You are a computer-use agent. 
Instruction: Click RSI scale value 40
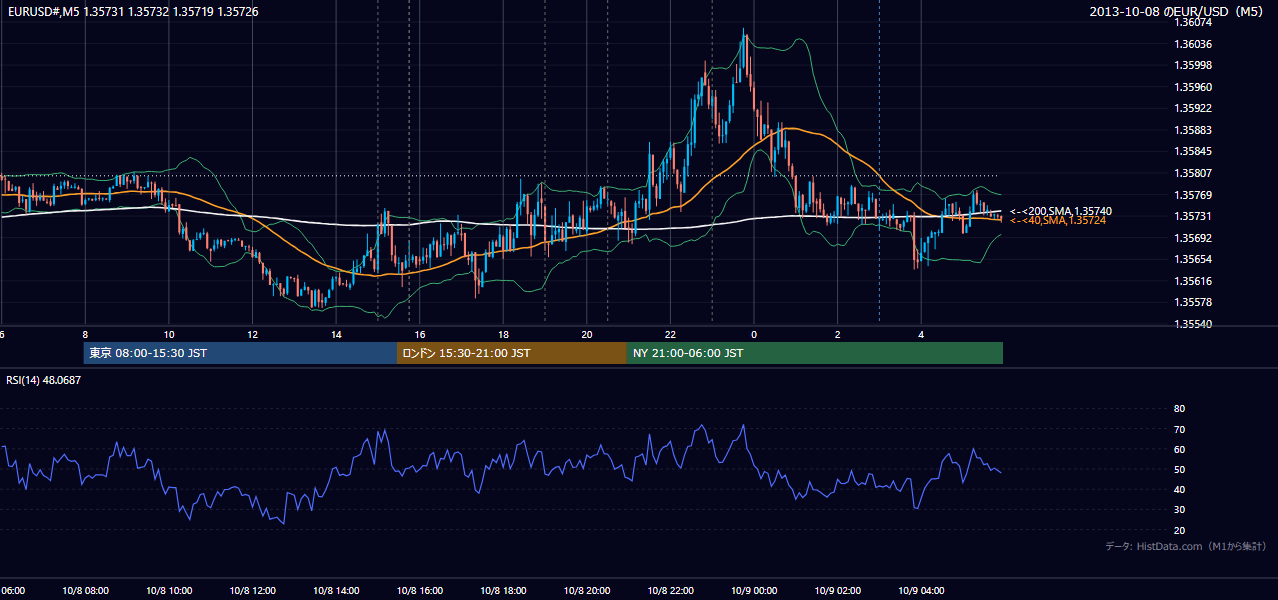[1179, 489]
